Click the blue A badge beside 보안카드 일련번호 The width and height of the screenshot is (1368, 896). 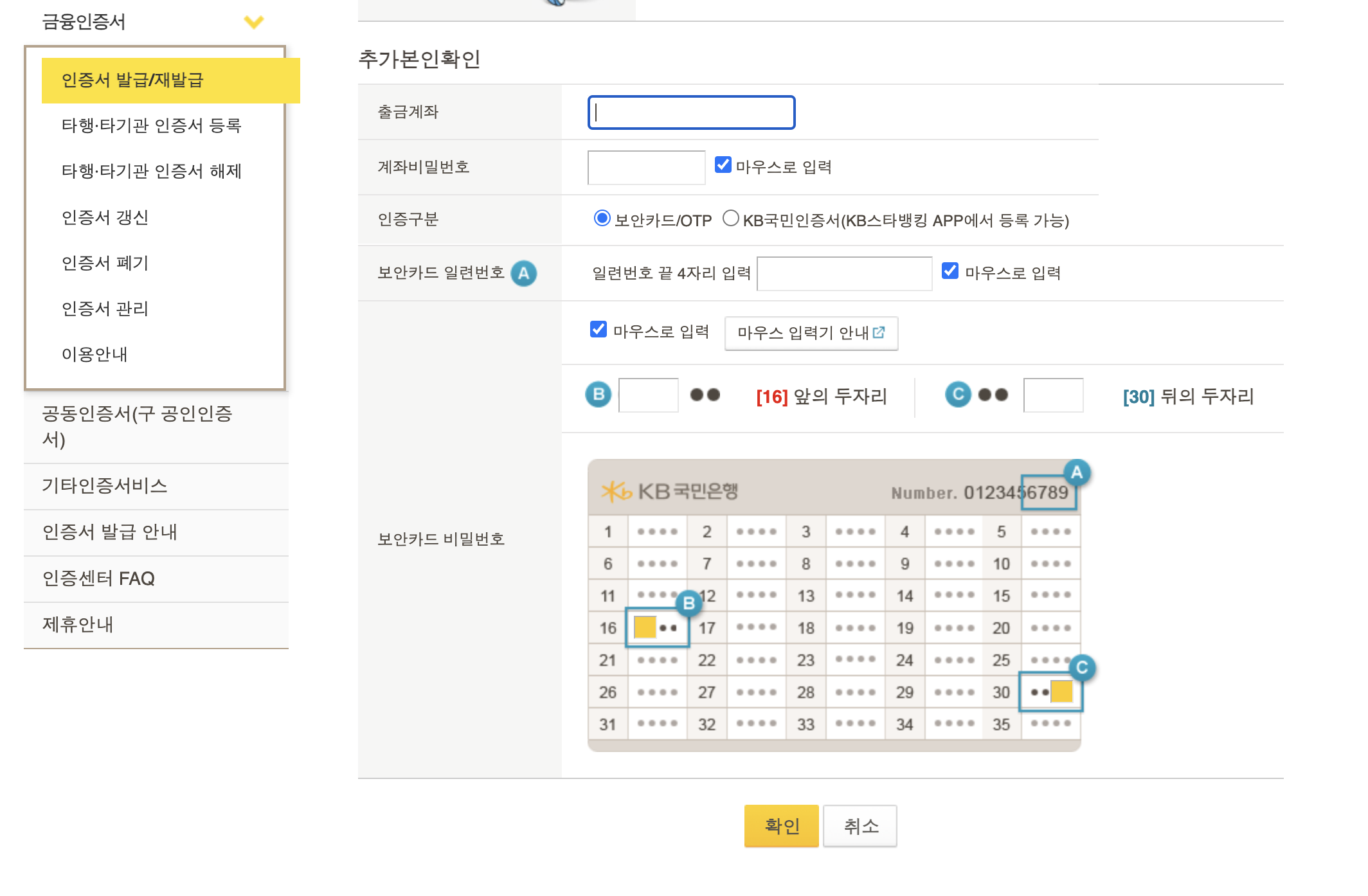coord(523,273)
